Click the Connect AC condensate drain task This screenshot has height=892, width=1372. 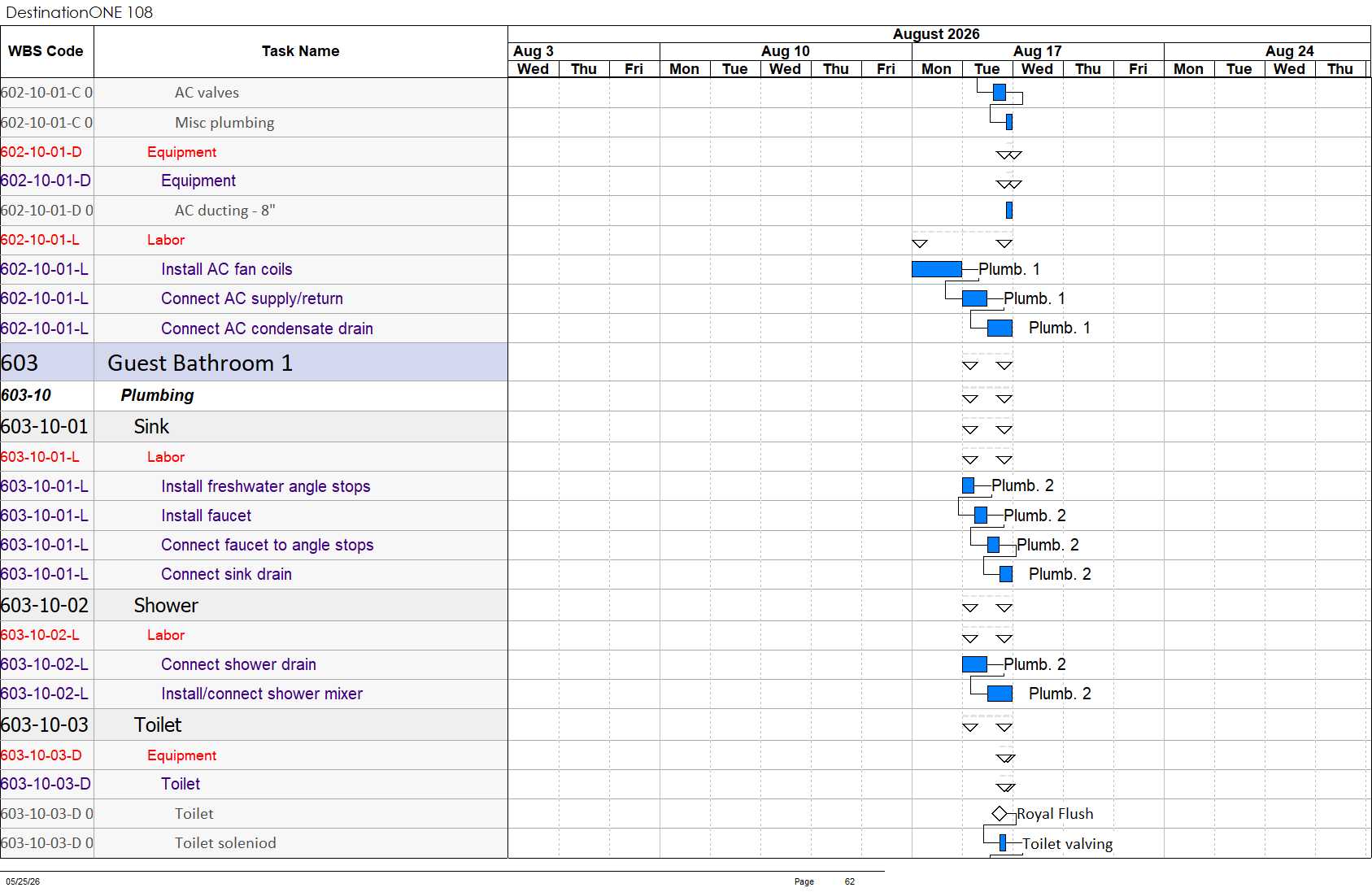click(267, 329)
